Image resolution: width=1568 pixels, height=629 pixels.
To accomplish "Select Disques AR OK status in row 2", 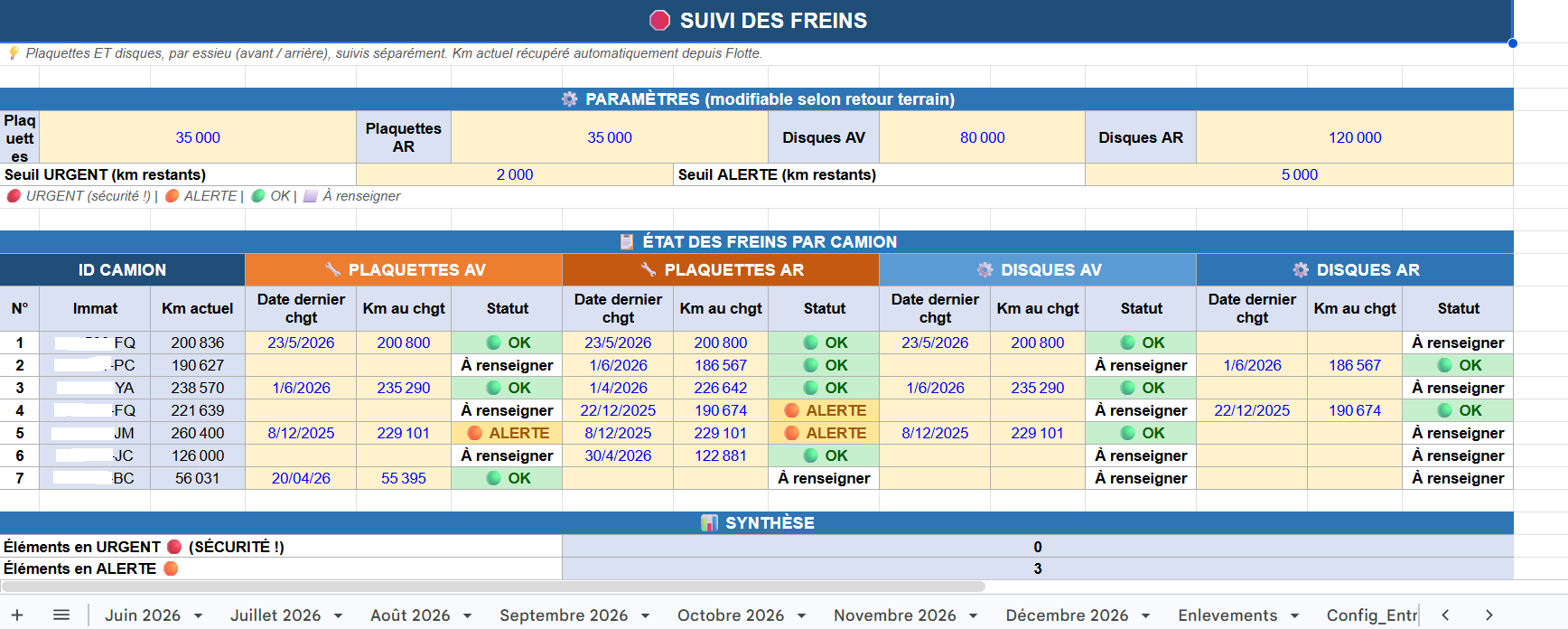I will tap(1459, 365).
